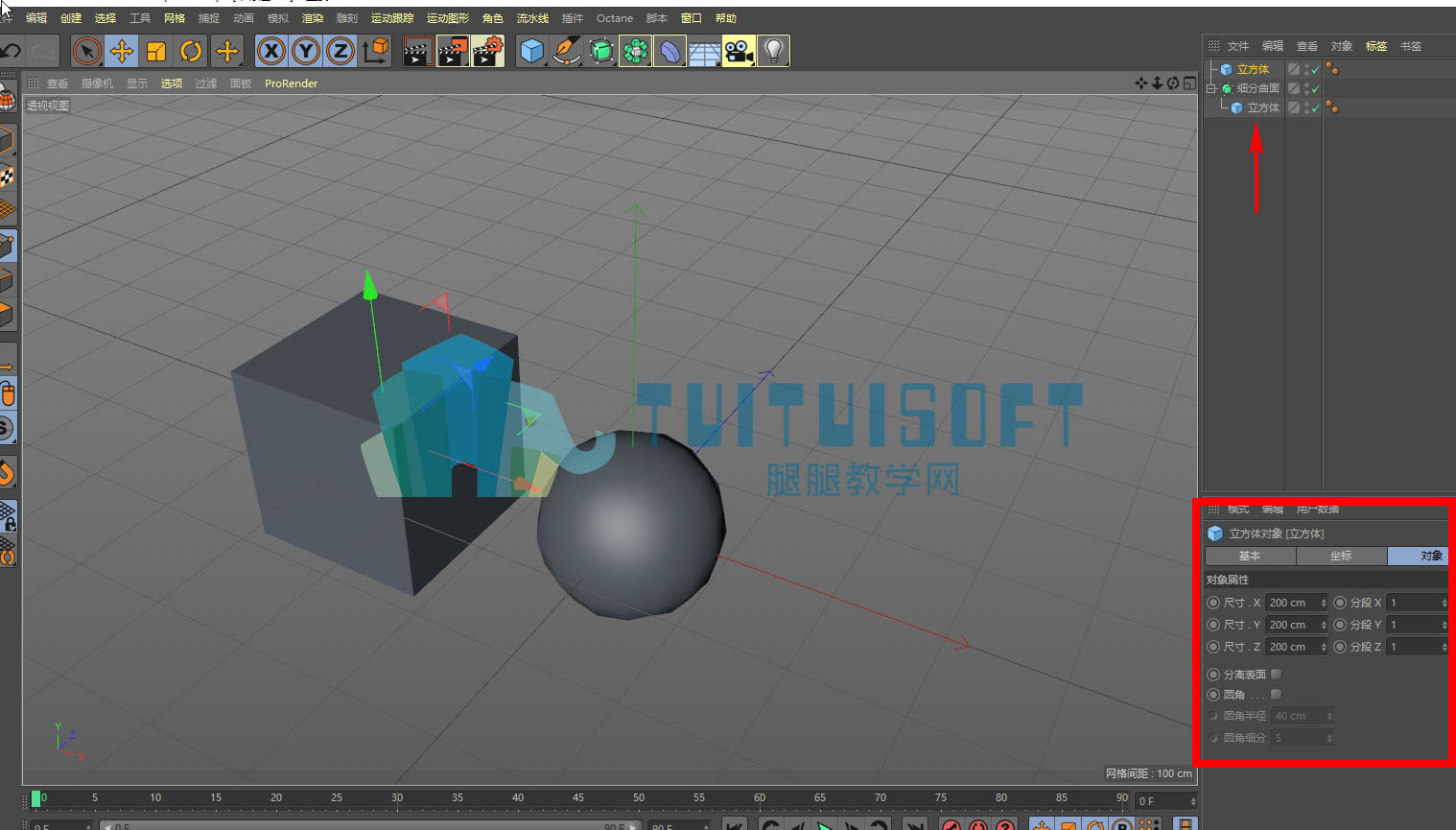Click the 分段 Y animation radio dot

coord(1340,625)
